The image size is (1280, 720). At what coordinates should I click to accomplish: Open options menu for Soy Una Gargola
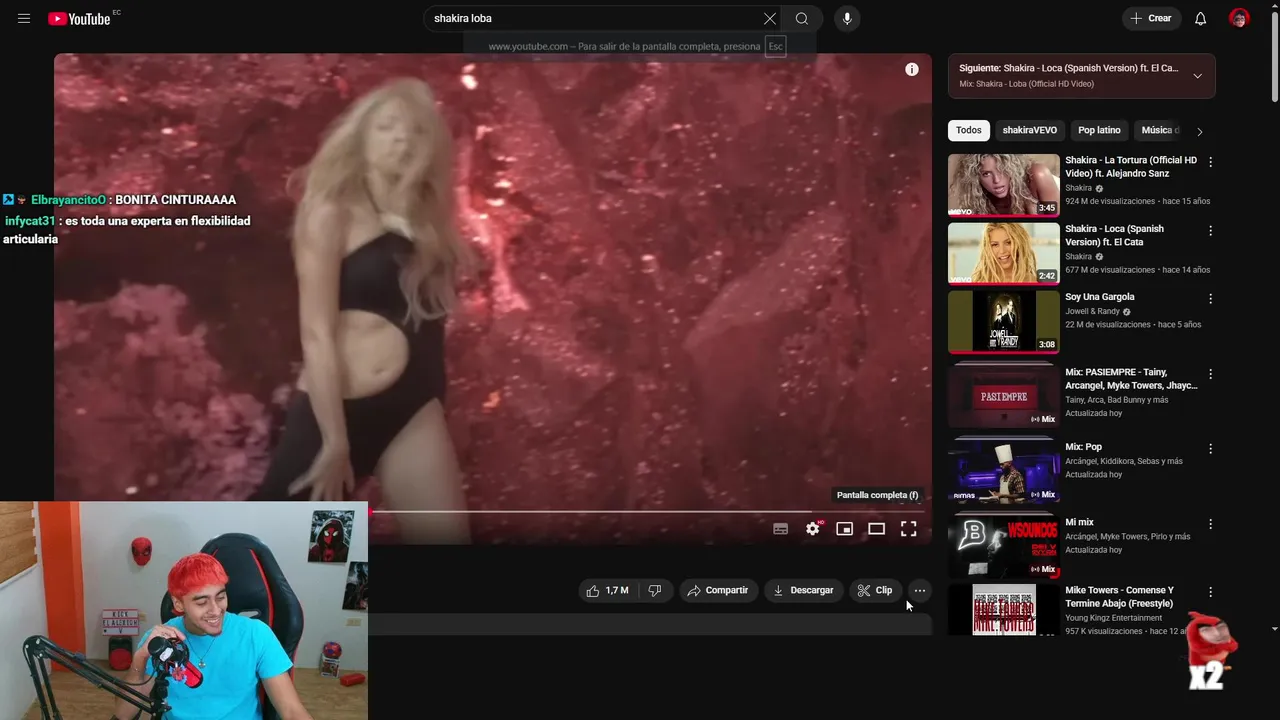click(1210, 299)
